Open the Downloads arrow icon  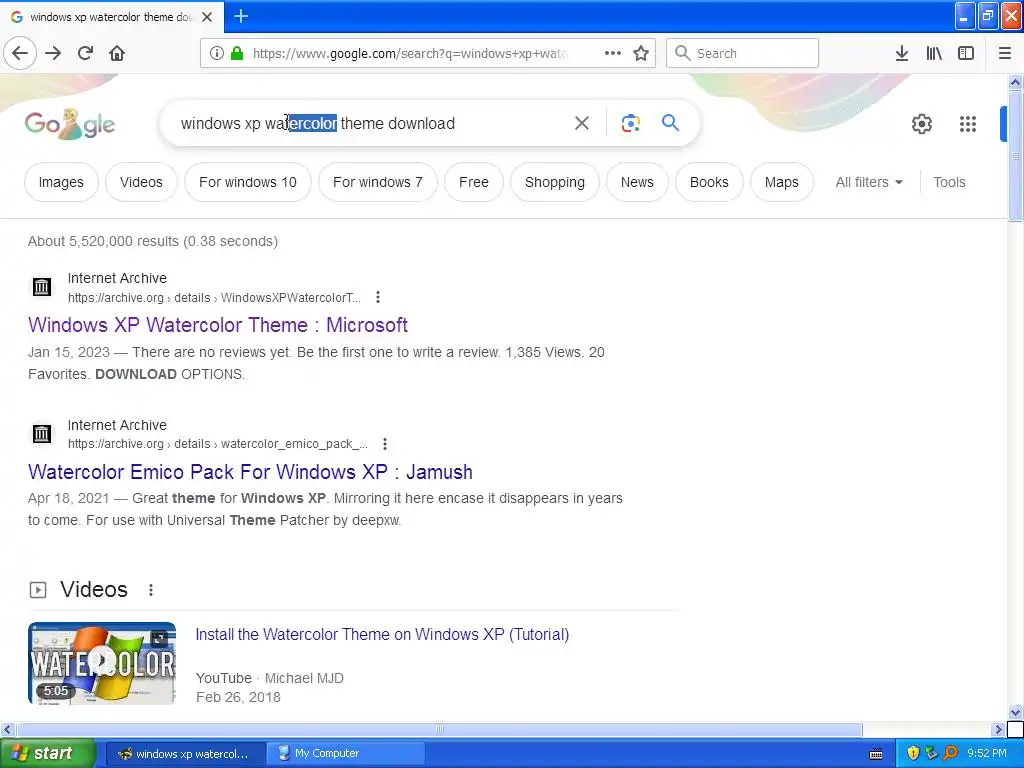click(901, 53)
